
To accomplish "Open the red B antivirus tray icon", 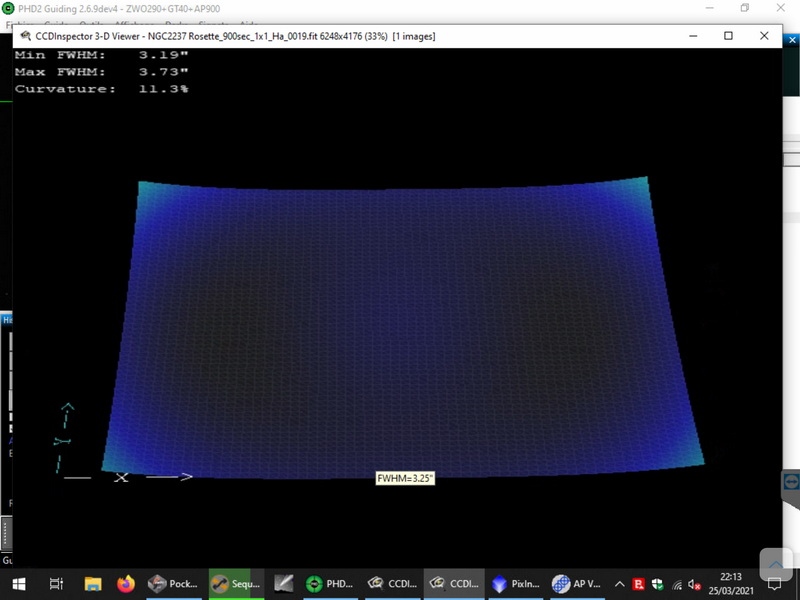I will point(638,584).
